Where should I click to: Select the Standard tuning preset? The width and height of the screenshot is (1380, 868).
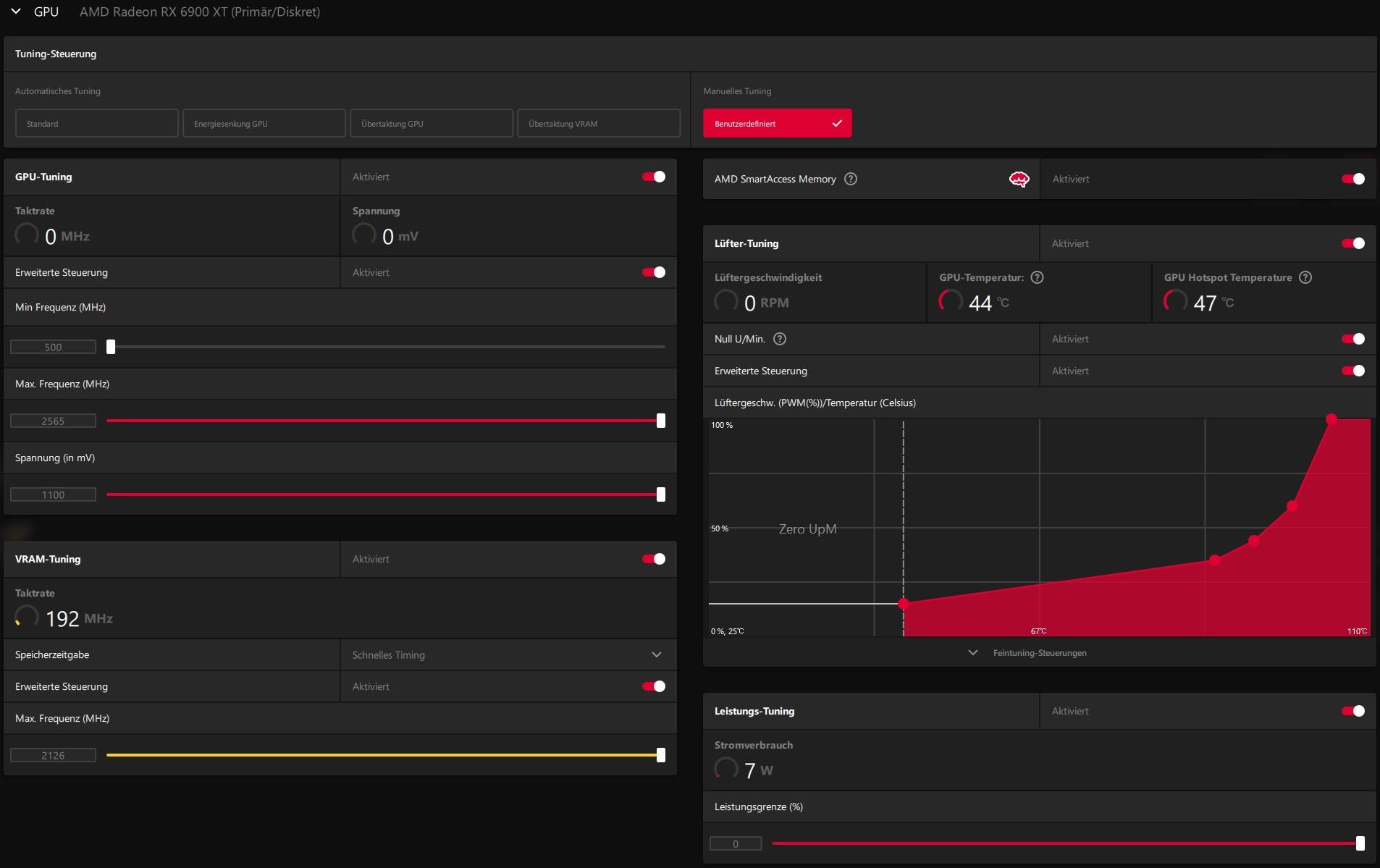96,123
